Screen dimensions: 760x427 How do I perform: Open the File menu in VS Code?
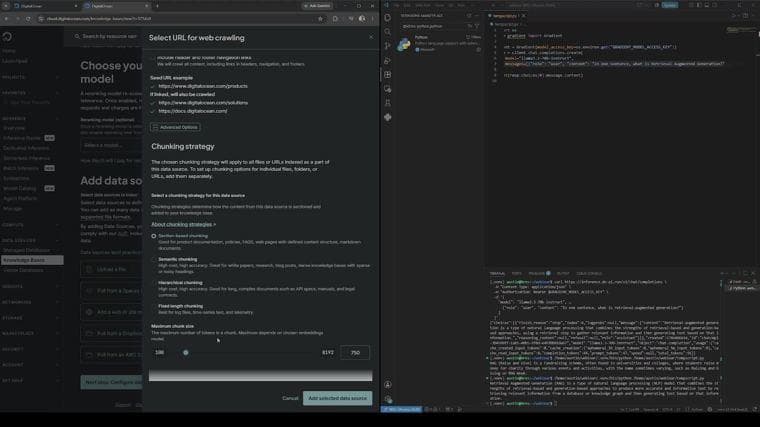pyautogui.click(x=397, y=5)
